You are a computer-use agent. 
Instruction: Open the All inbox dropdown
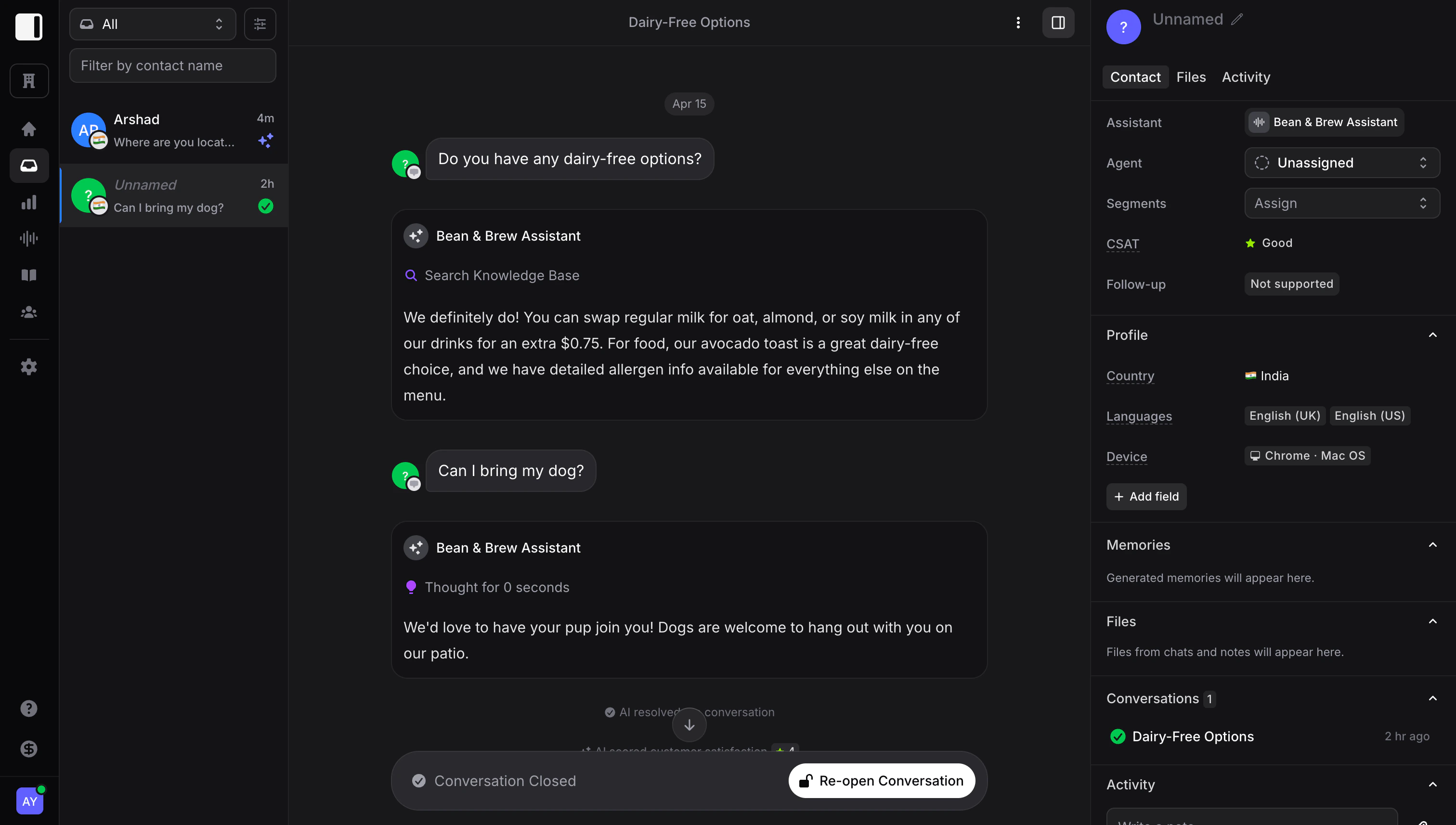click(x=152, y=24)
